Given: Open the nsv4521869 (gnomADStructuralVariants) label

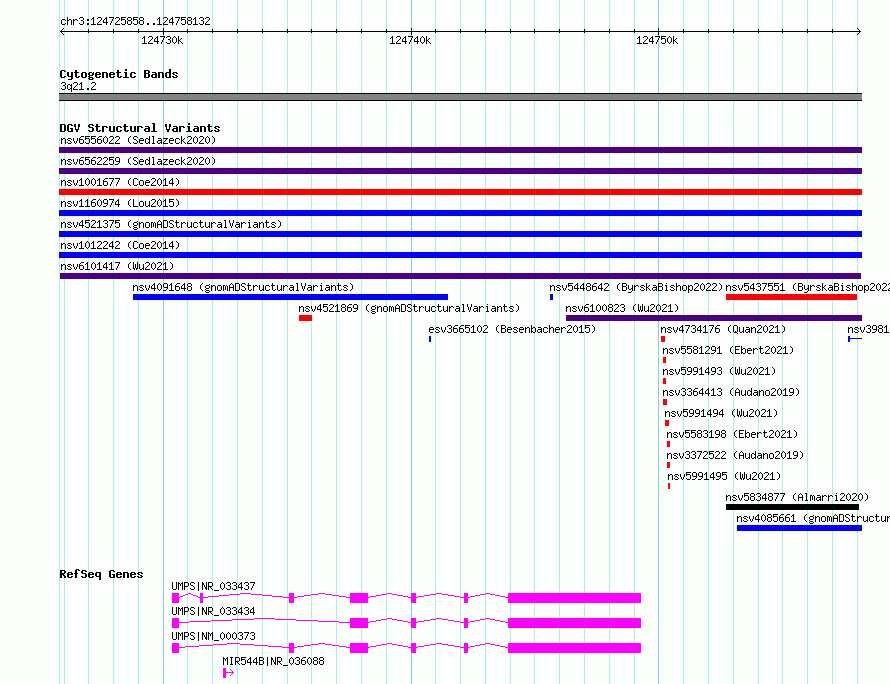Looking at the screenshot, I should point(409,308).
